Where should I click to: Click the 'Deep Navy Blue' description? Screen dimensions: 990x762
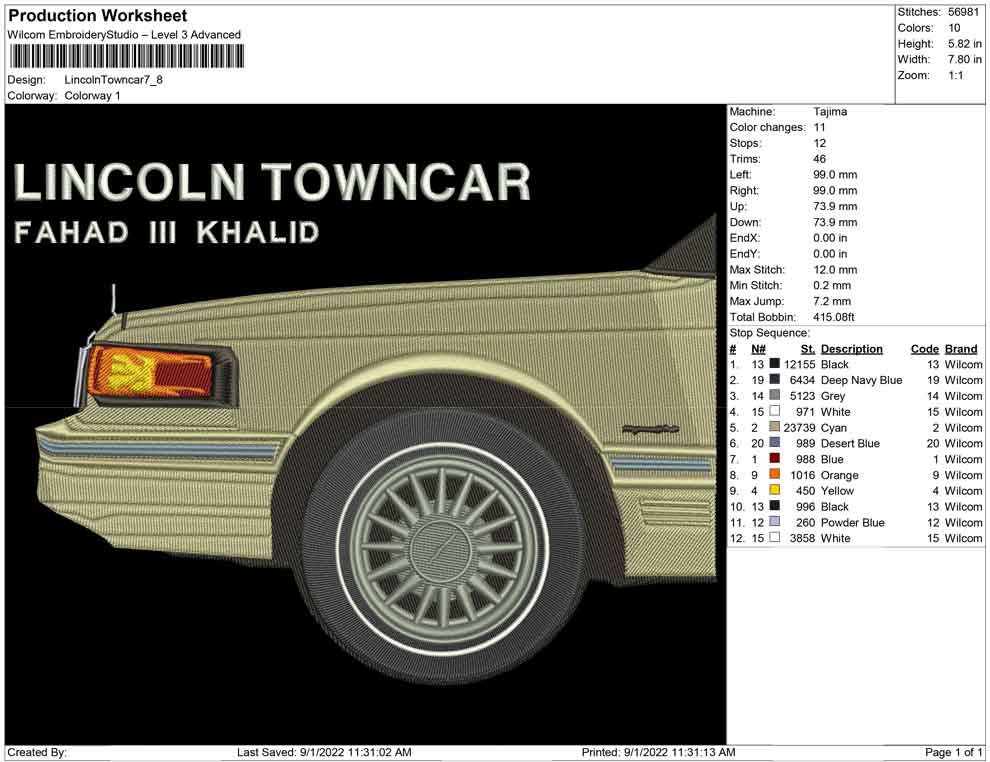(861, 380)
